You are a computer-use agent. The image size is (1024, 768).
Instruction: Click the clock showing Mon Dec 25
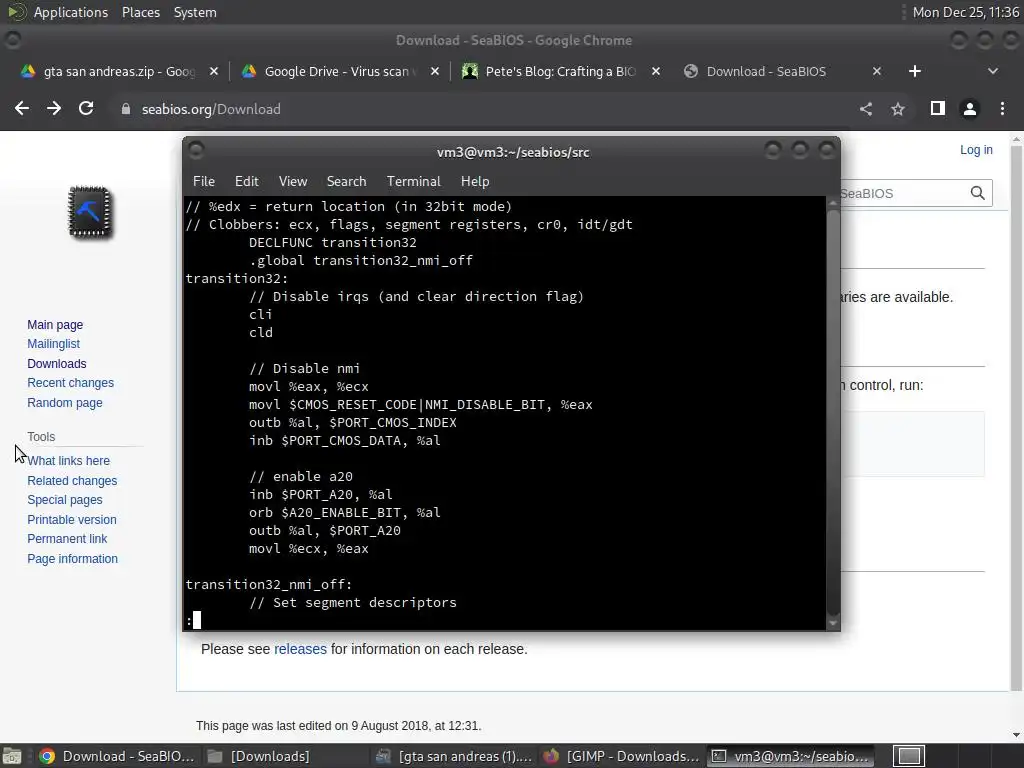[x=965, y=12]
